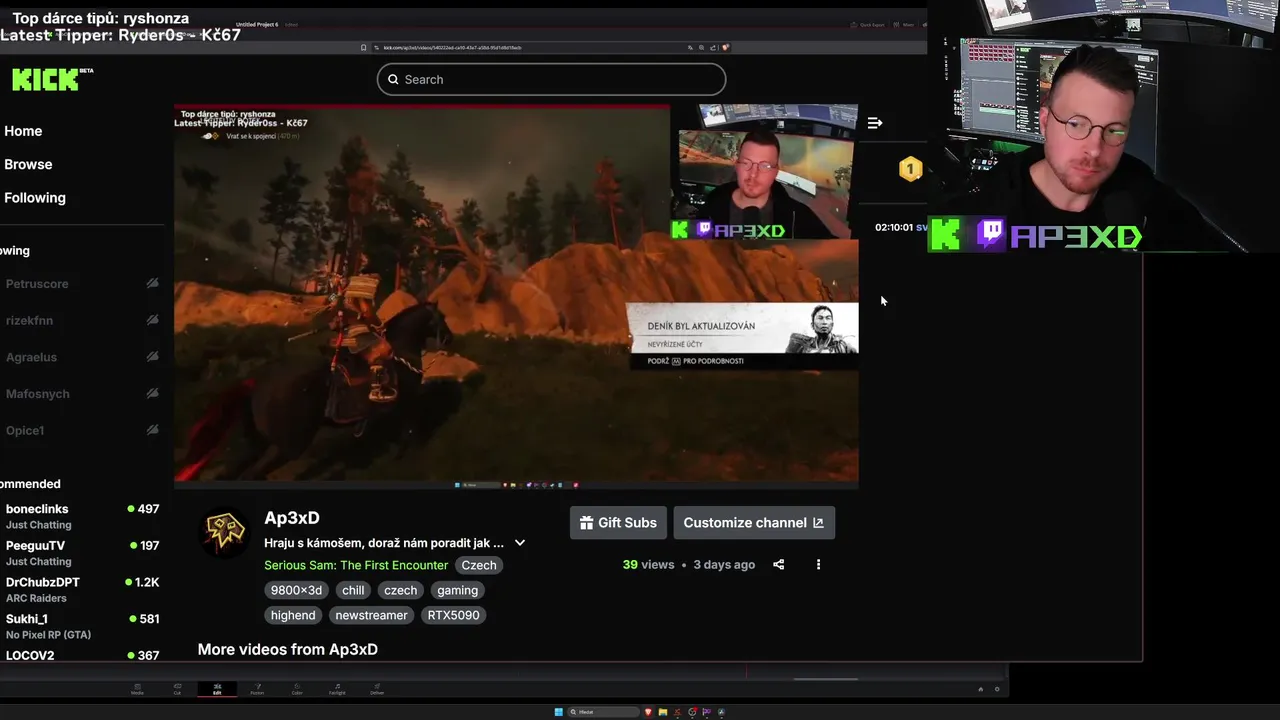This screenshot has width=1280, height=720.
Task: Click offline icon beside Petruscore
Action: click(x=152, y=283)
